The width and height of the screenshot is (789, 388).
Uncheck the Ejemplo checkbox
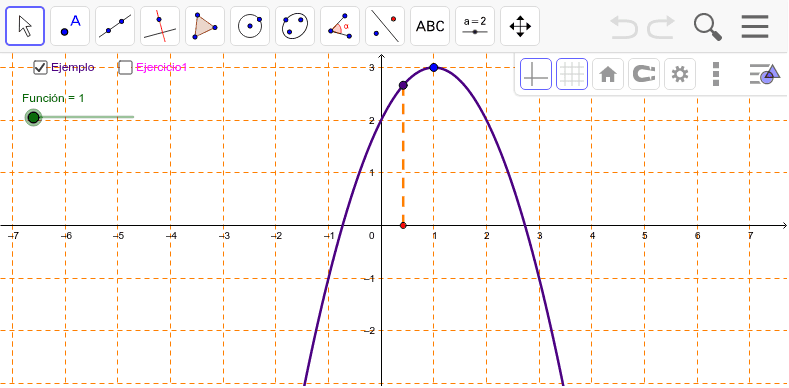point(40,67)
